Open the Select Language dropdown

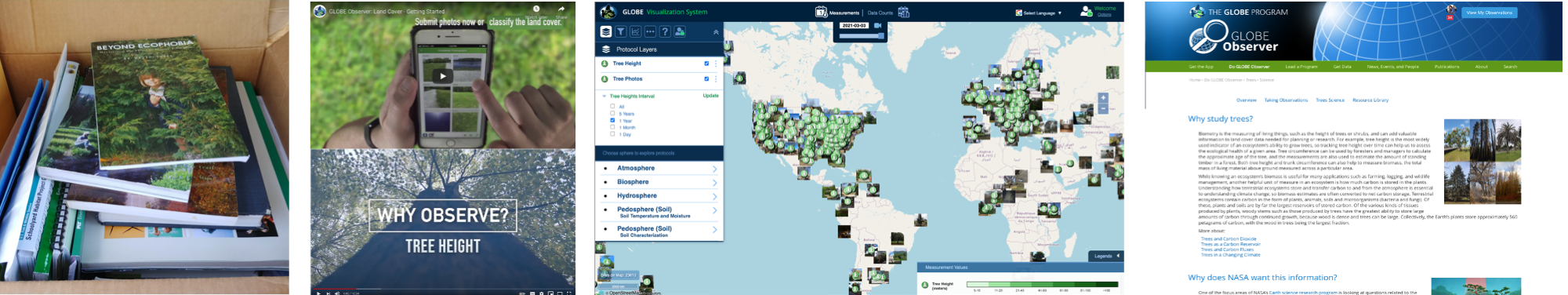pos(1040,13)
